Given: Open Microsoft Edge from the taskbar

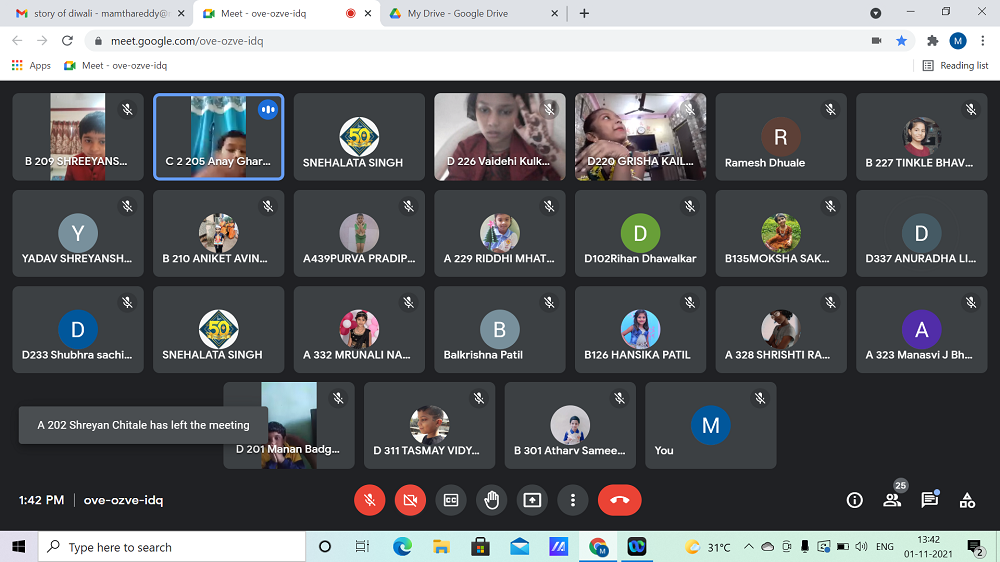Looking at the screenshot, I should pos(402,547).
